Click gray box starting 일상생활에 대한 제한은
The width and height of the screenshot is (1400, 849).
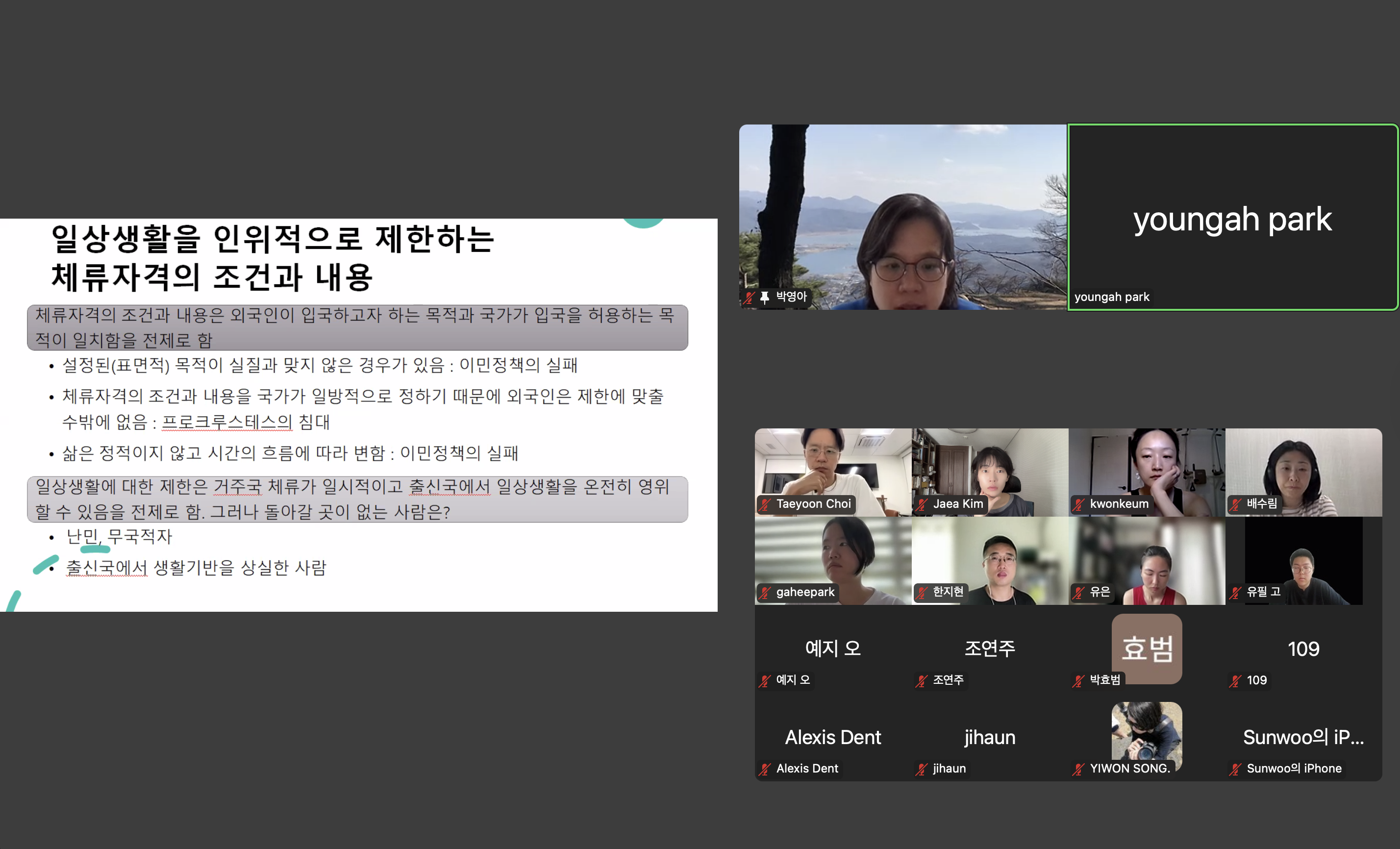357,499
